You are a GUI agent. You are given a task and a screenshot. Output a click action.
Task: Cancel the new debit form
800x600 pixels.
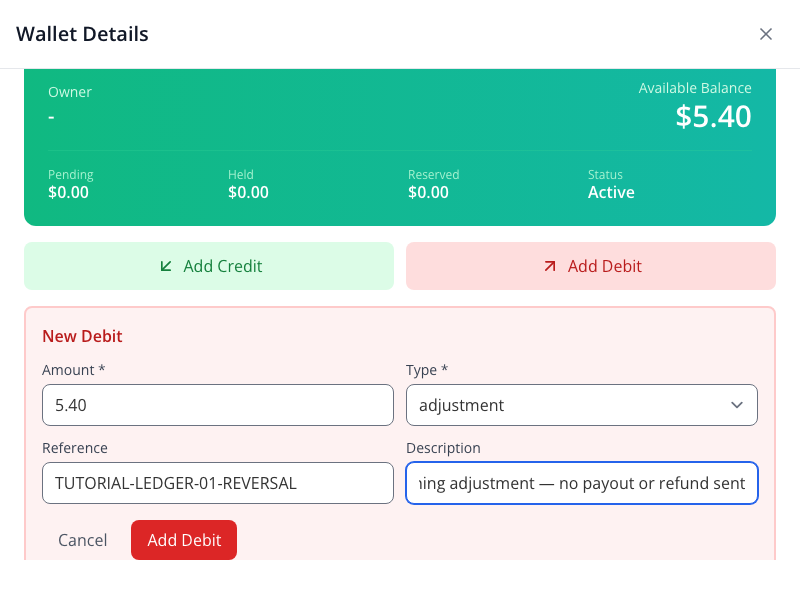coord(83,540)
